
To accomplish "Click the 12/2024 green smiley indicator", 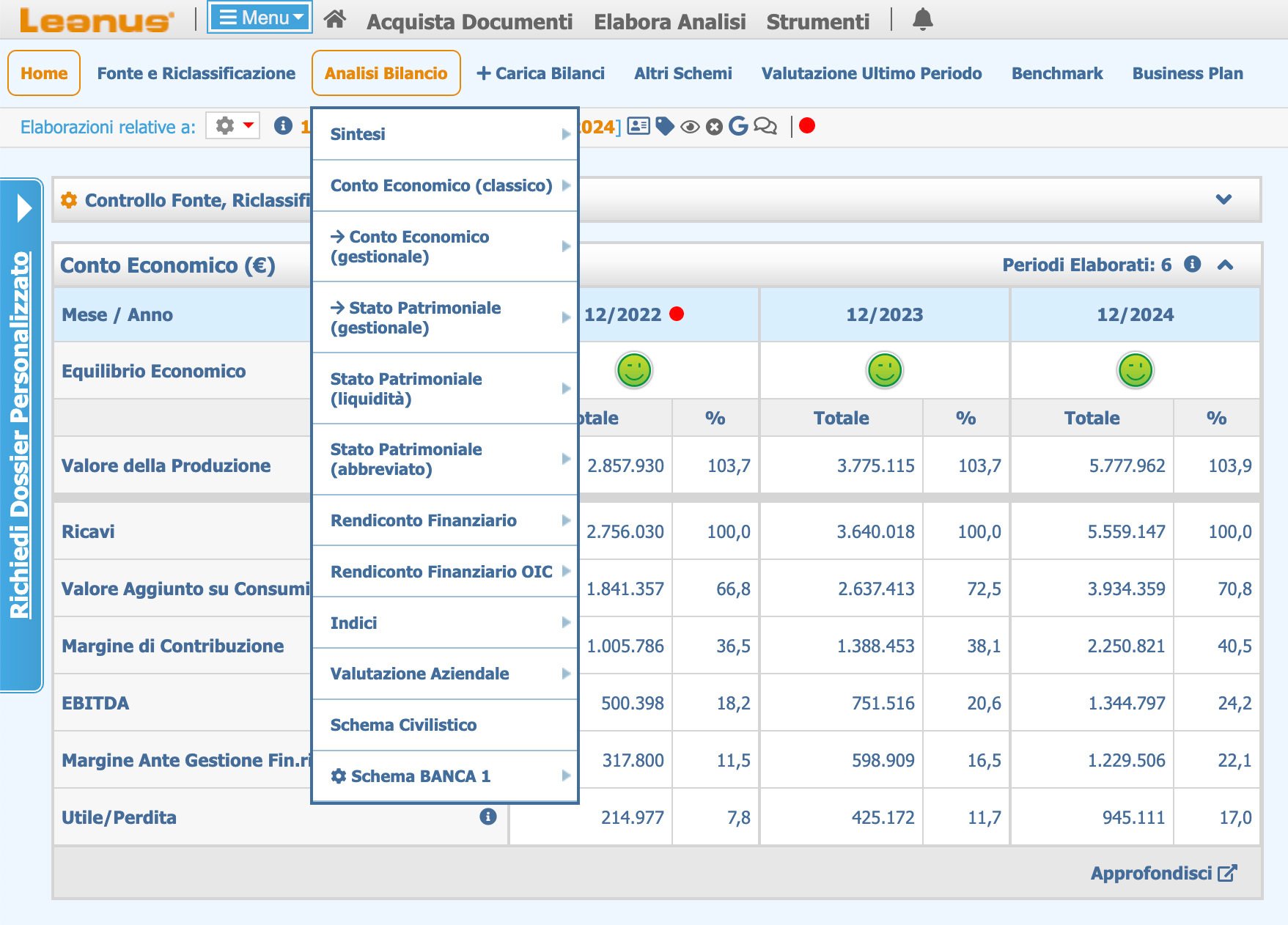I will click(x=1135, y=370).
